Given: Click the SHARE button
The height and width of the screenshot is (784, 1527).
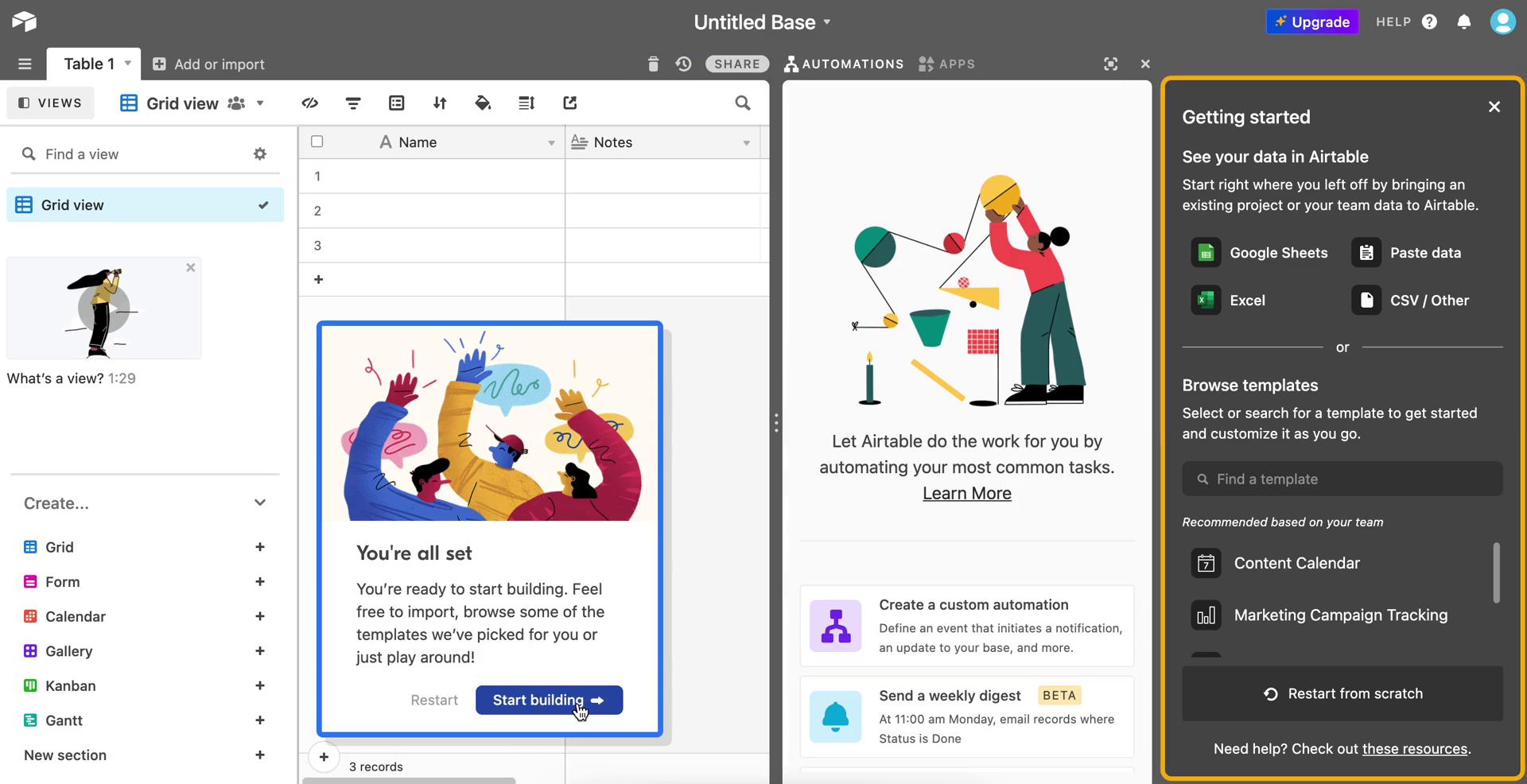Looking at the screenshot, I should tap(737, 64).
